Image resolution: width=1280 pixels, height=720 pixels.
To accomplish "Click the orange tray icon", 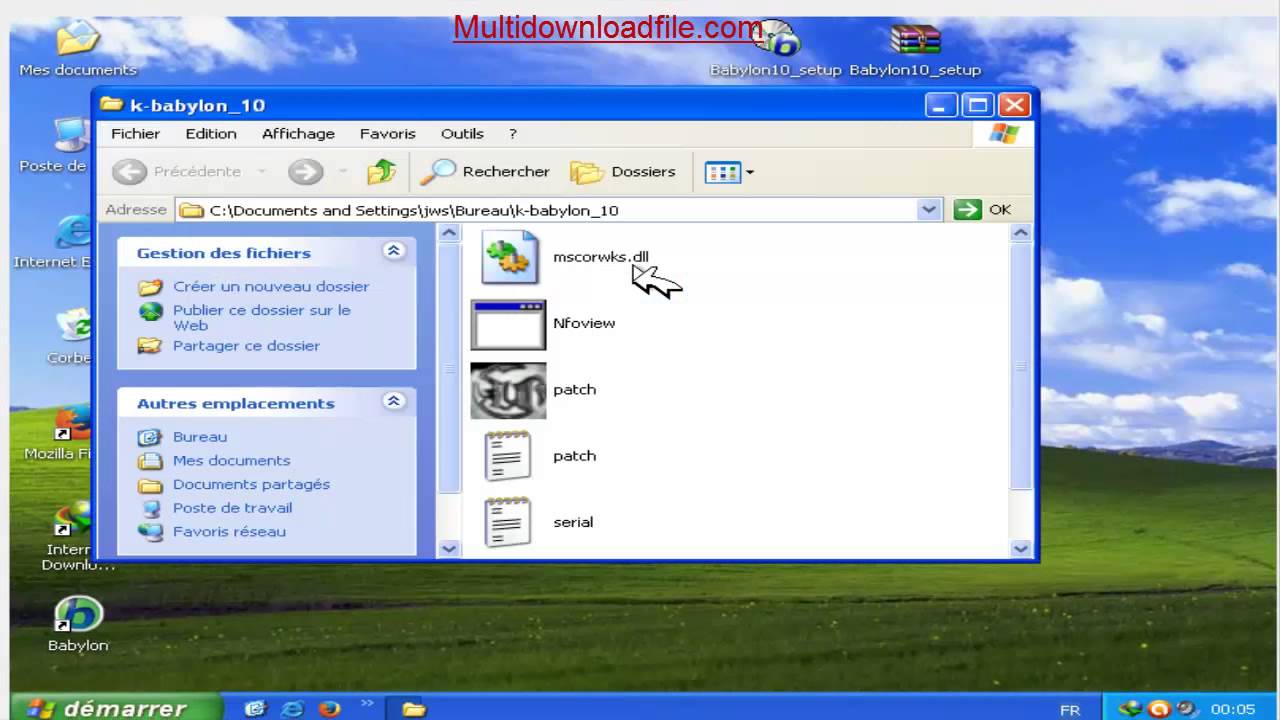I will pyautogui.click(x=1158, y=709).
